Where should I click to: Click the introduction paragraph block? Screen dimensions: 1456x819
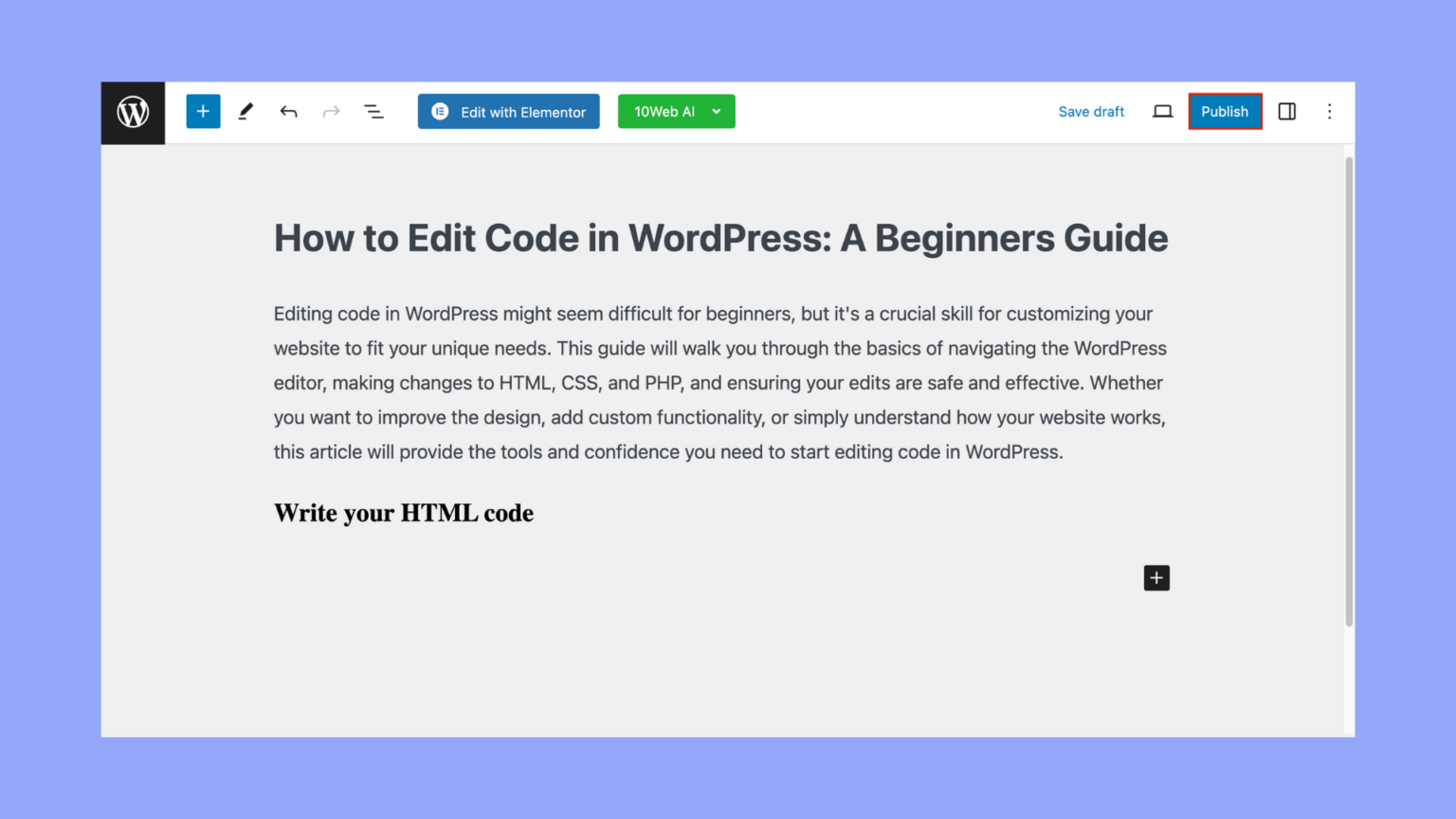click(x=719, y=382)
